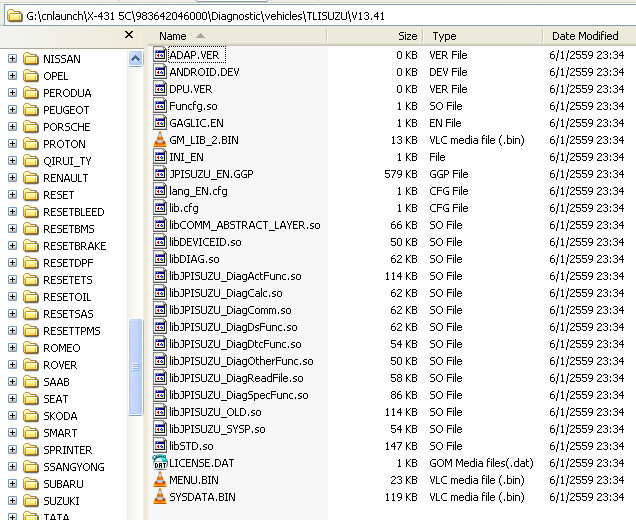636x520 pixels.
Task: Click the 579 KB size cell
Action: (x=401, y=174)
